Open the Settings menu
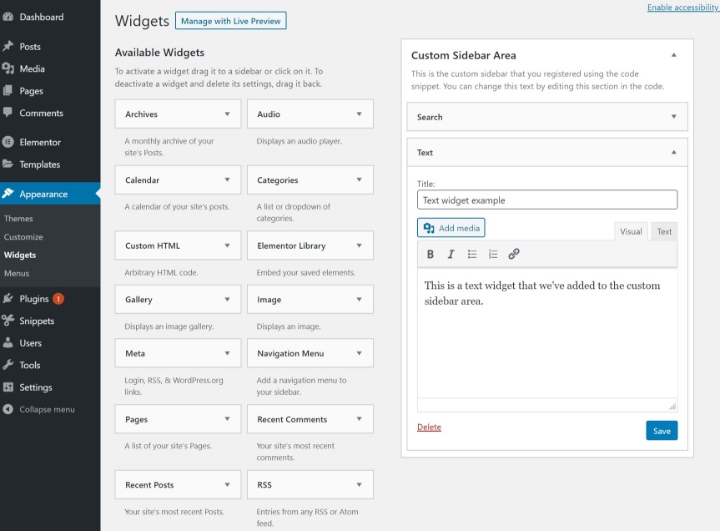 point(35,387)
